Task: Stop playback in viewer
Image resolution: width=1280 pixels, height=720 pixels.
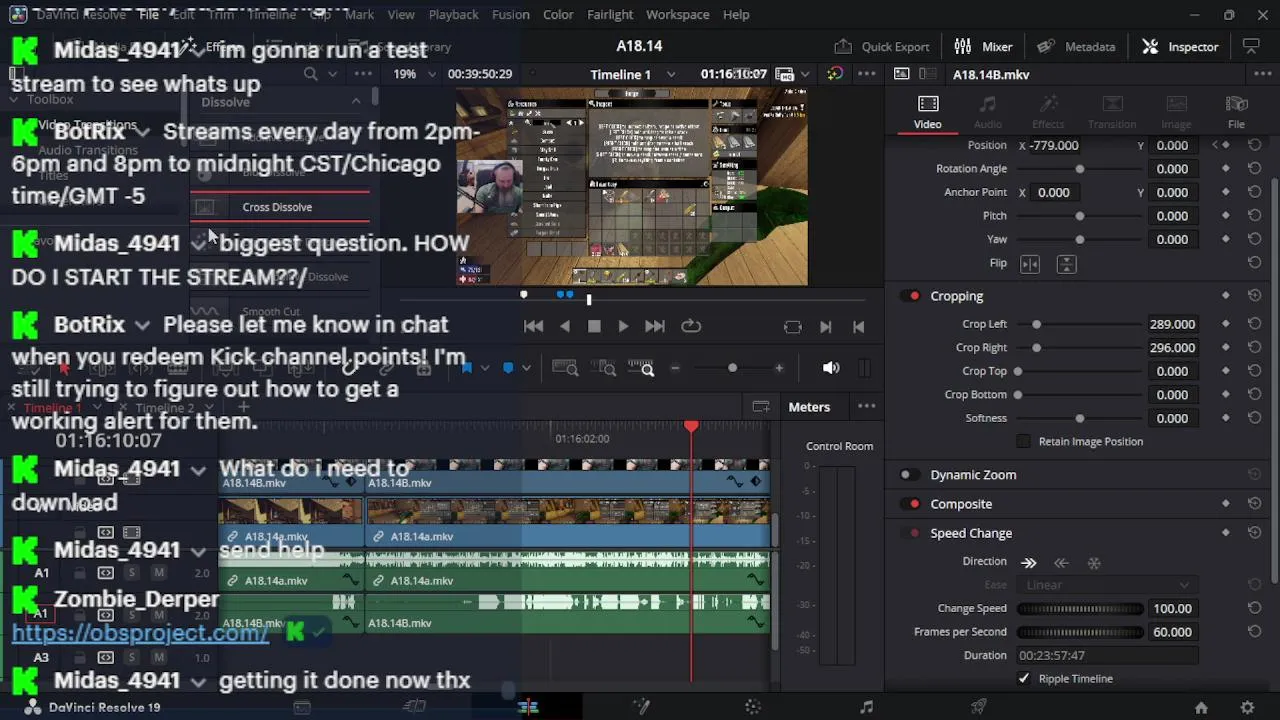Action: pos(594,326)
